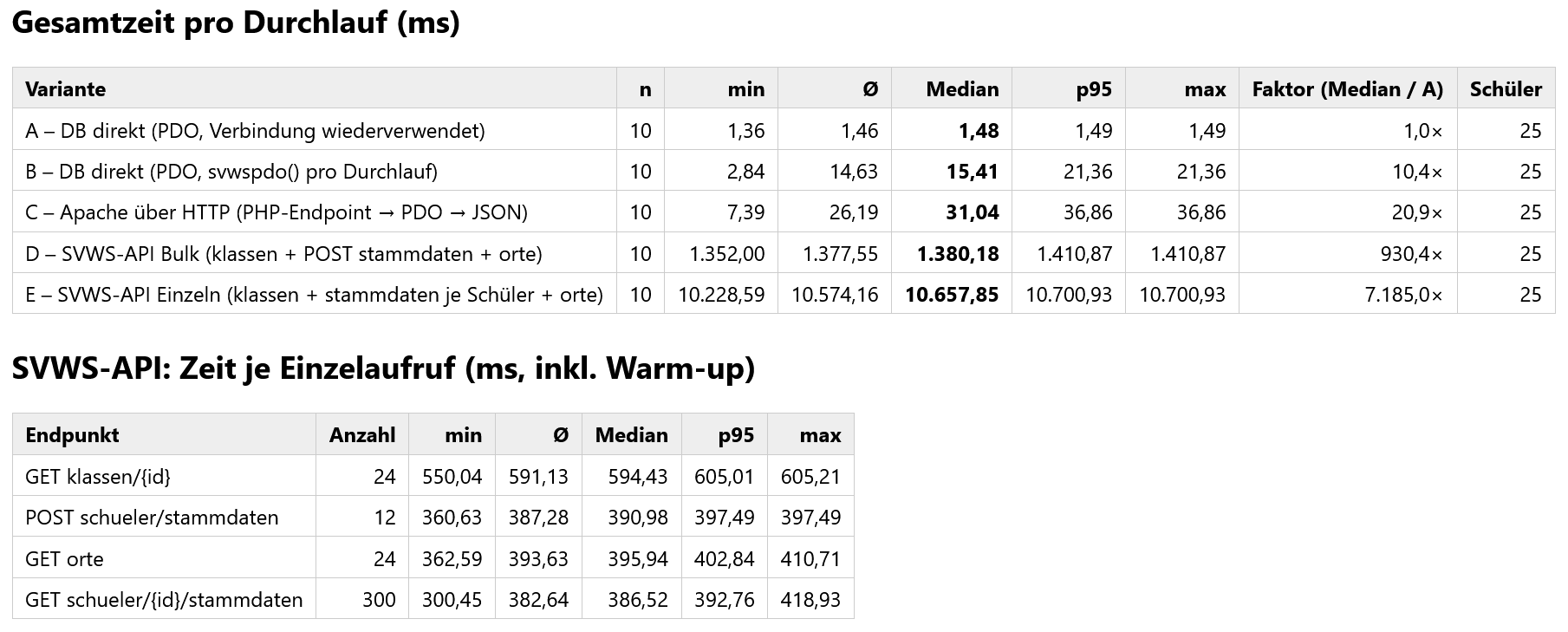
Task: Select the median value 386,52
Action: [x=638, y=600]
